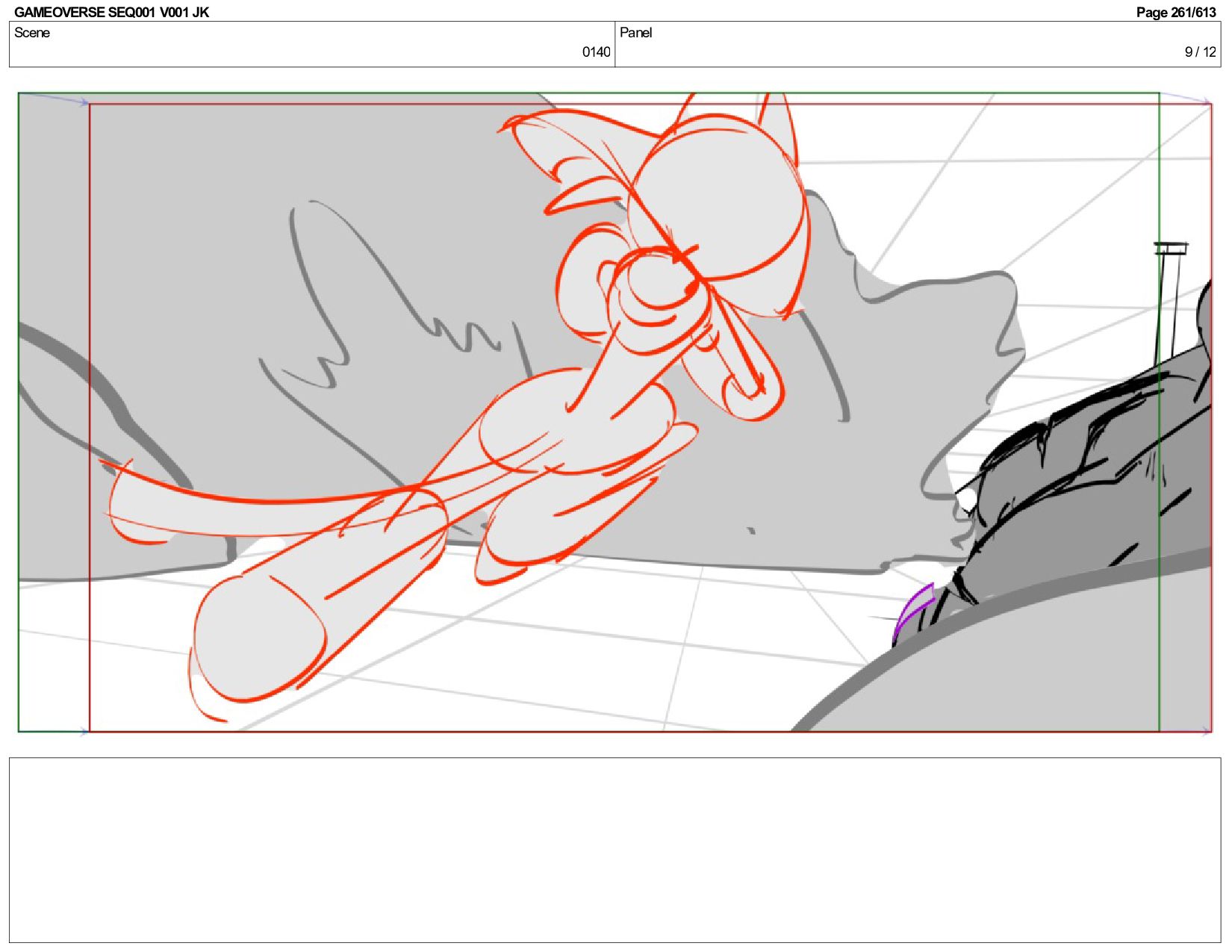The image size is (1232, 952).
Task: Click the 'Page 261/613' page indicator
Action: (1176, 12)
